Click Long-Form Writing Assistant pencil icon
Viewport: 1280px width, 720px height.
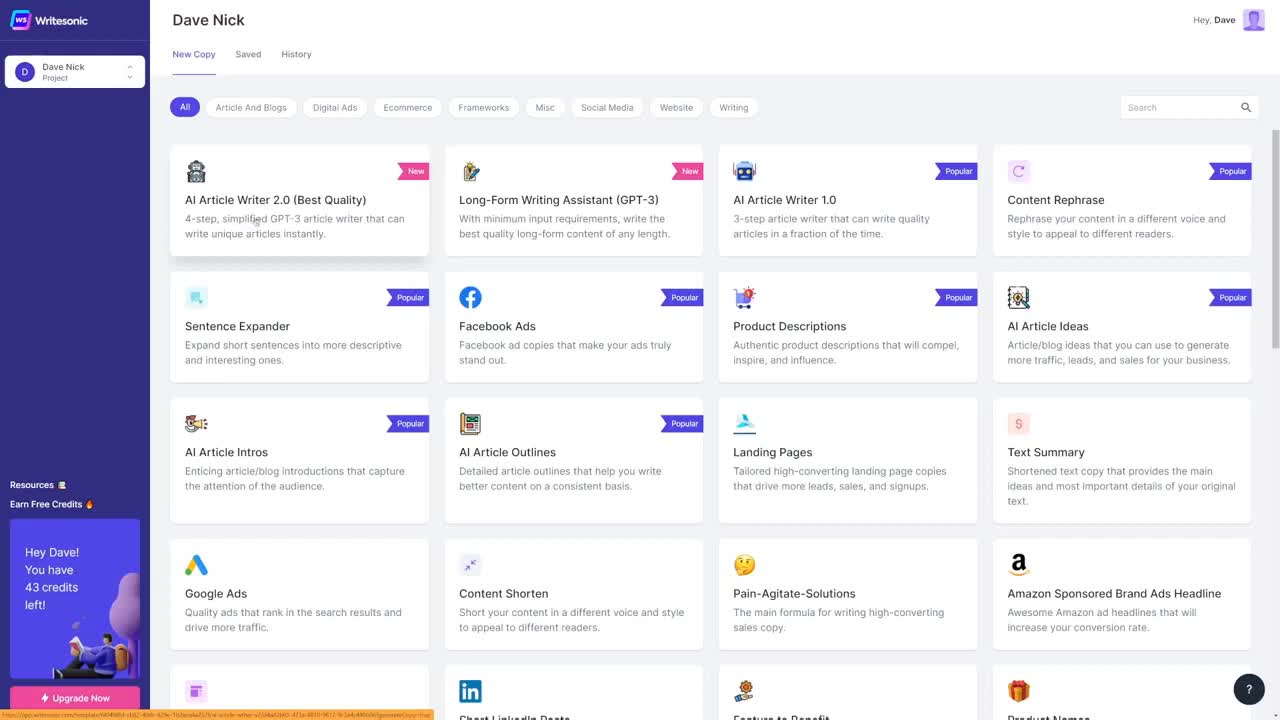[x=470, y=171]
